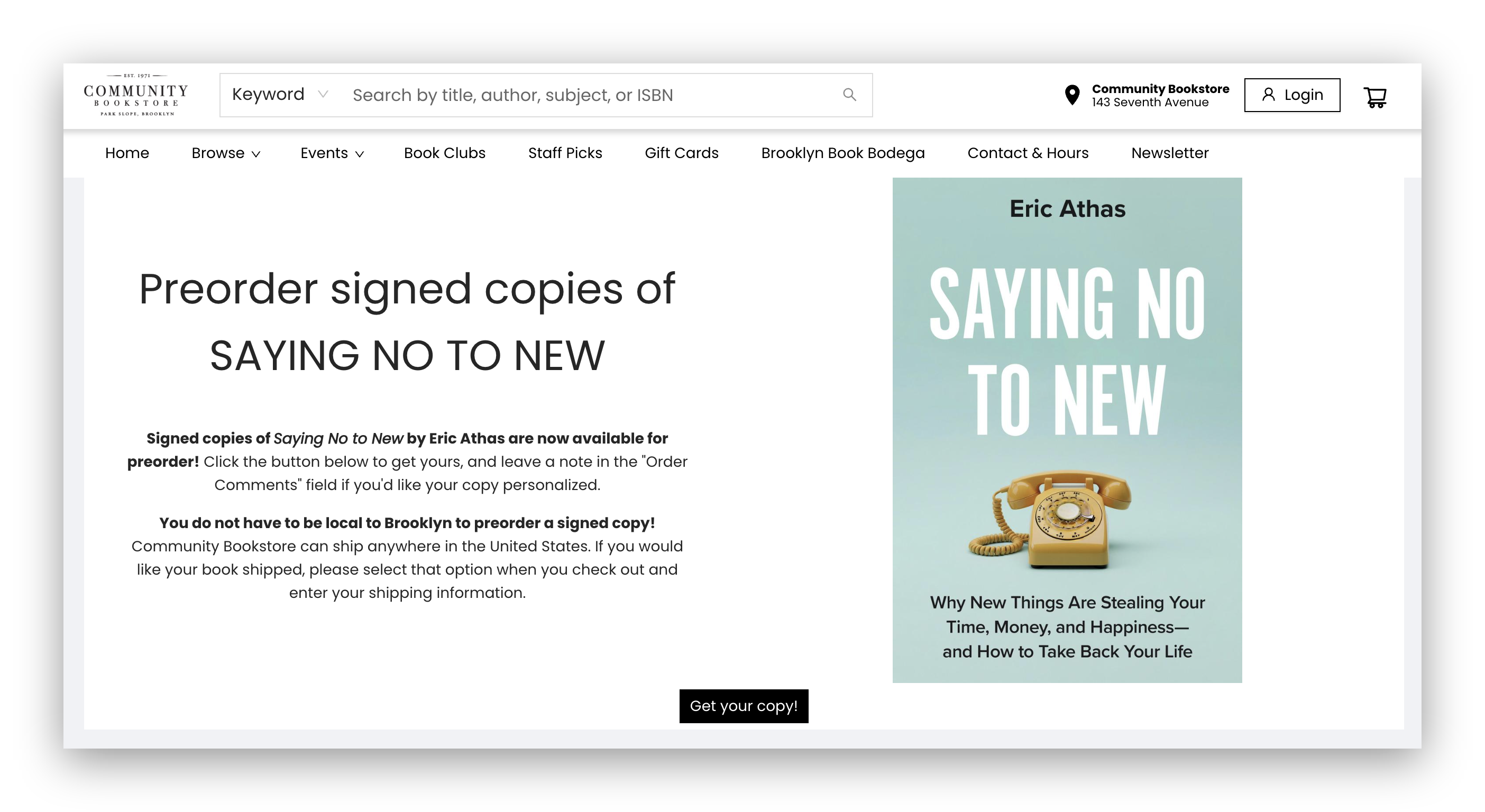Screen dimensions: 1485x812
Task: Expand the Browse menu
Action: click(x=226, y=153)
